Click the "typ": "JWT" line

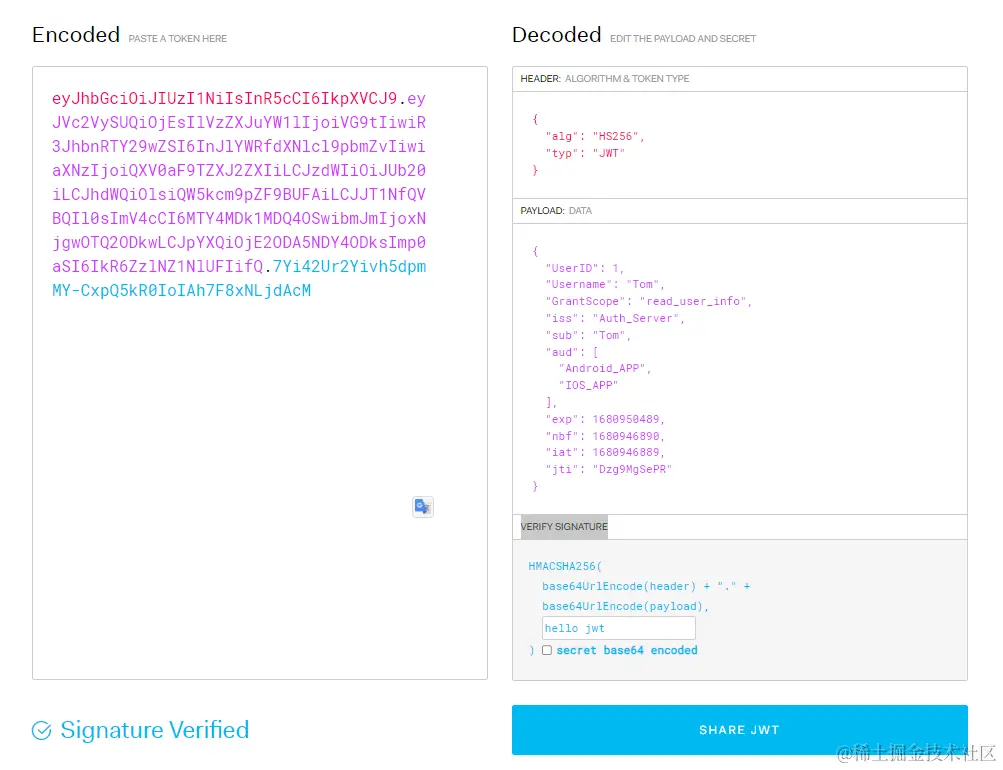coord(585,153)
